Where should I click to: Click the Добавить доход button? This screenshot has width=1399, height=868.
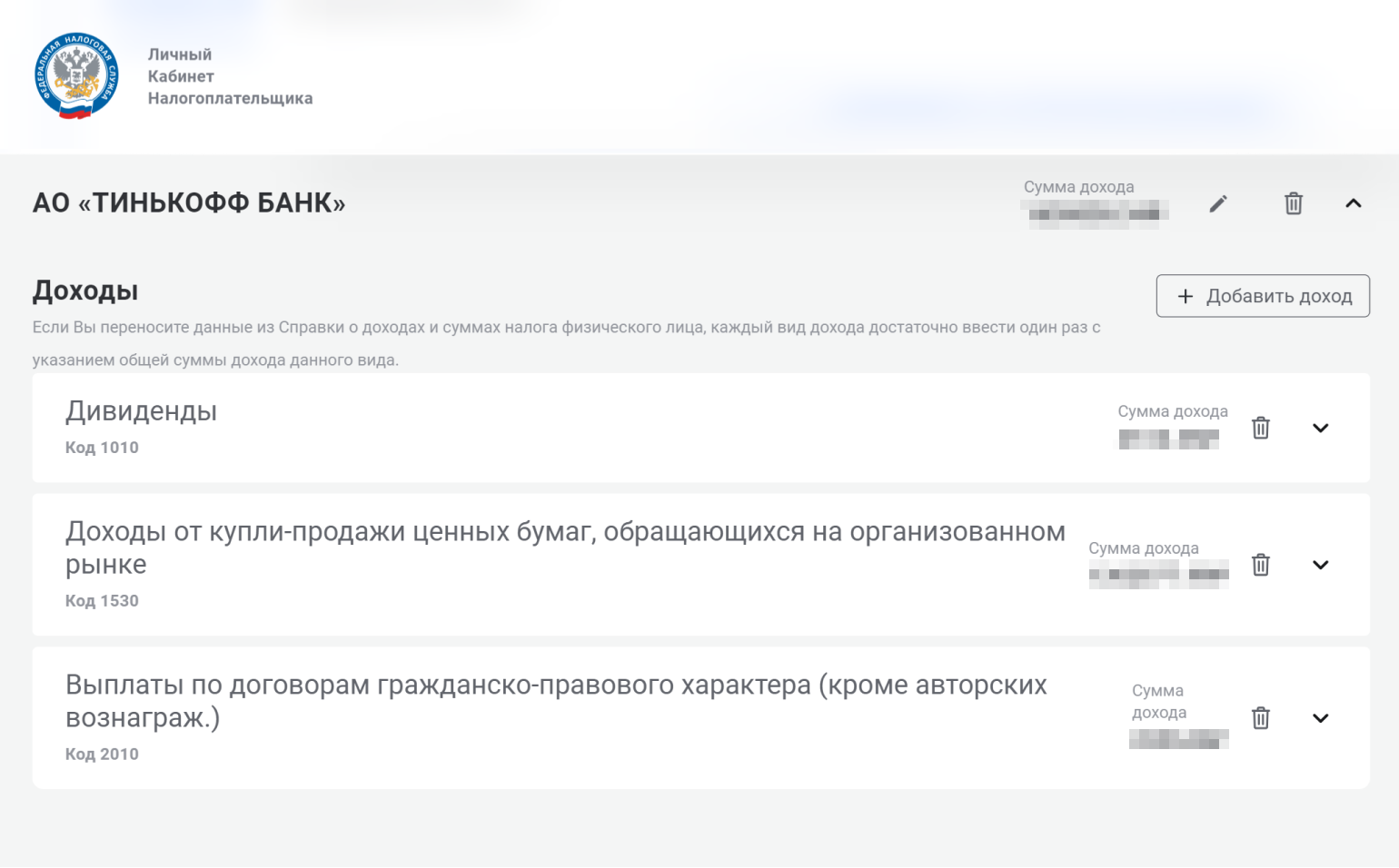pos(1263,296)
